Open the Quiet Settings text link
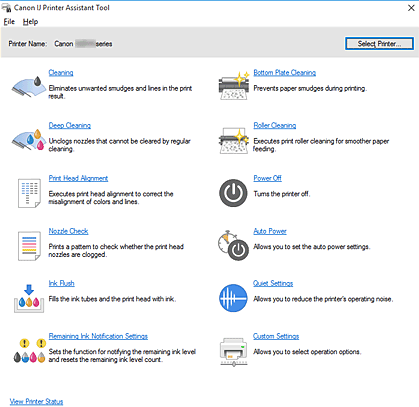This screenshot has height=407, width=419. click(273, 283)
